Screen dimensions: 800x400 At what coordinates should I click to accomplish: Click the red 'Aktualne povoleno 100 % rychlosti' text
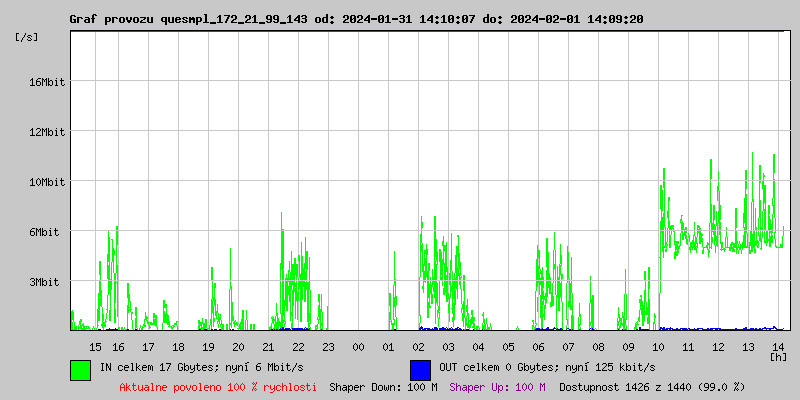tap(218, 386)
